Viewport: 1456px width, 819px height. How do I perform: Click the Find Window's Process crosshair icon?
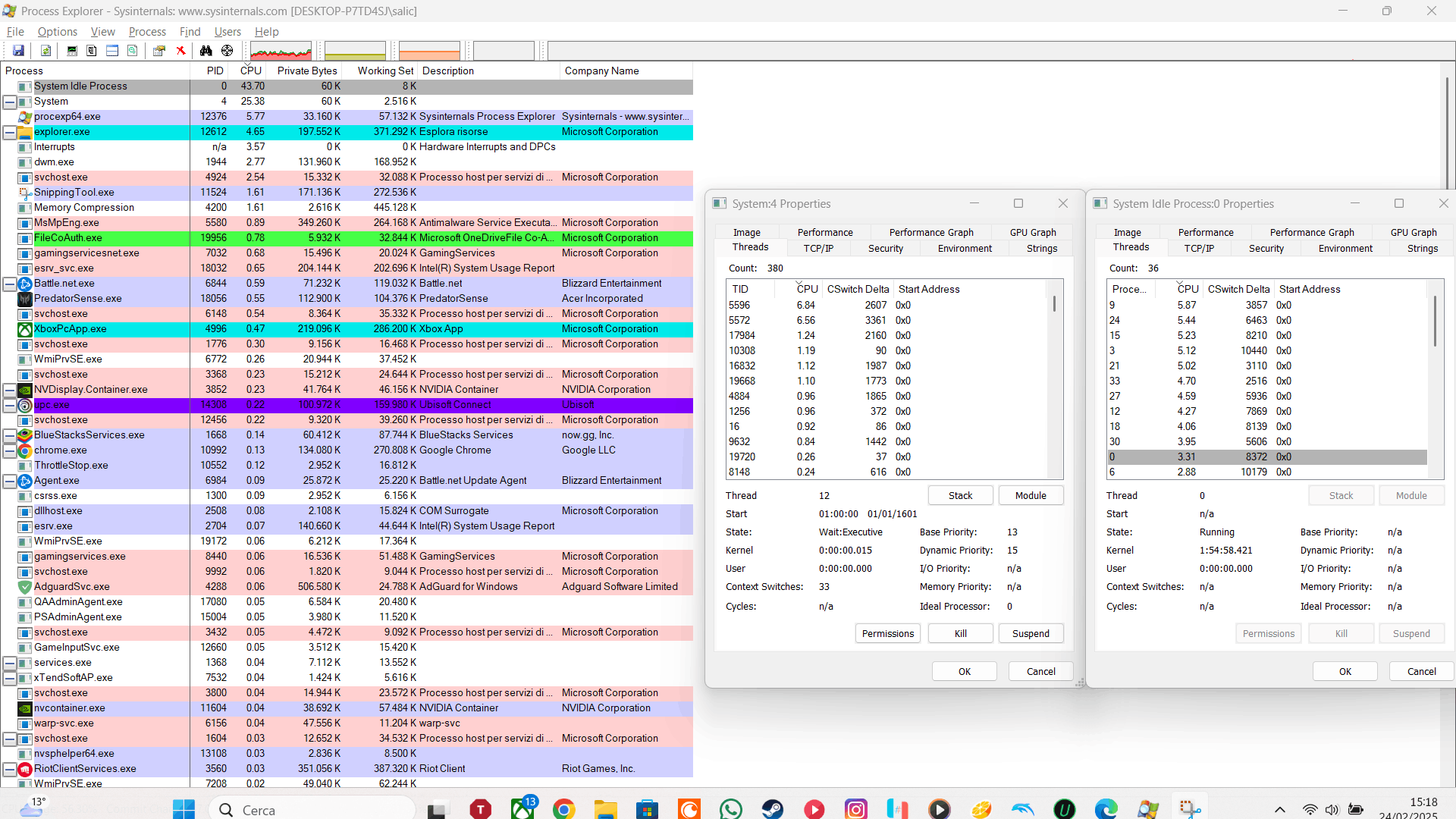point(227,51)
